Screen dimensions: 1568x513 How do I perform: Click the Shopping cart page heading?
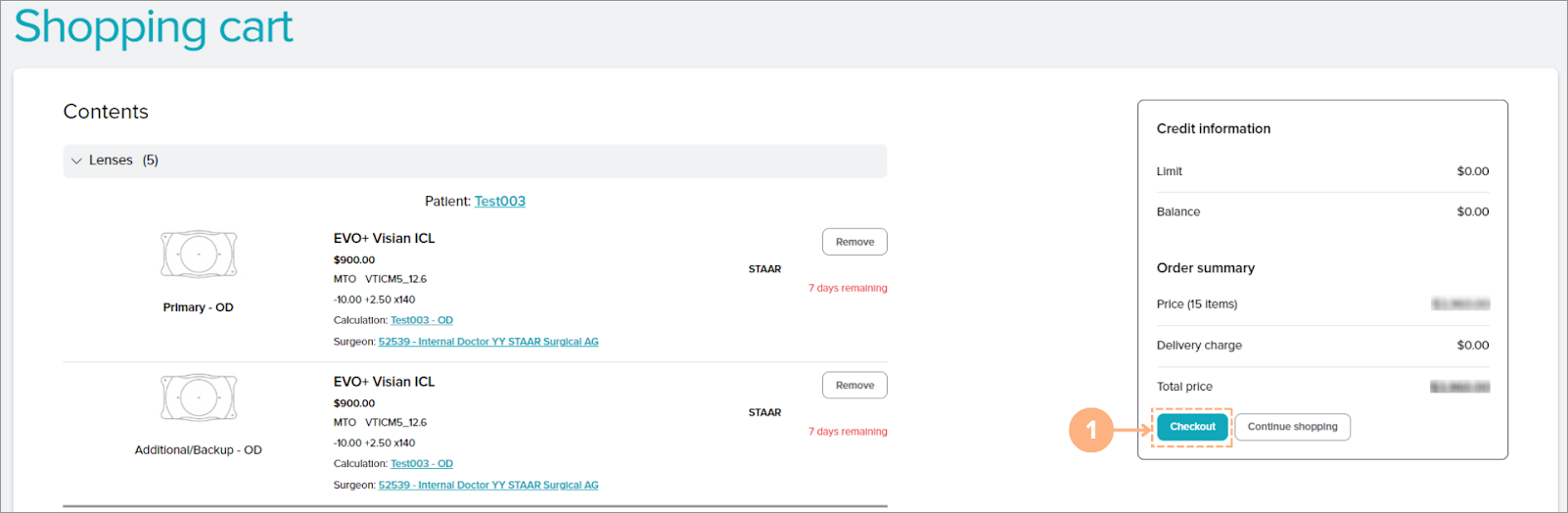tap(154, 26)
